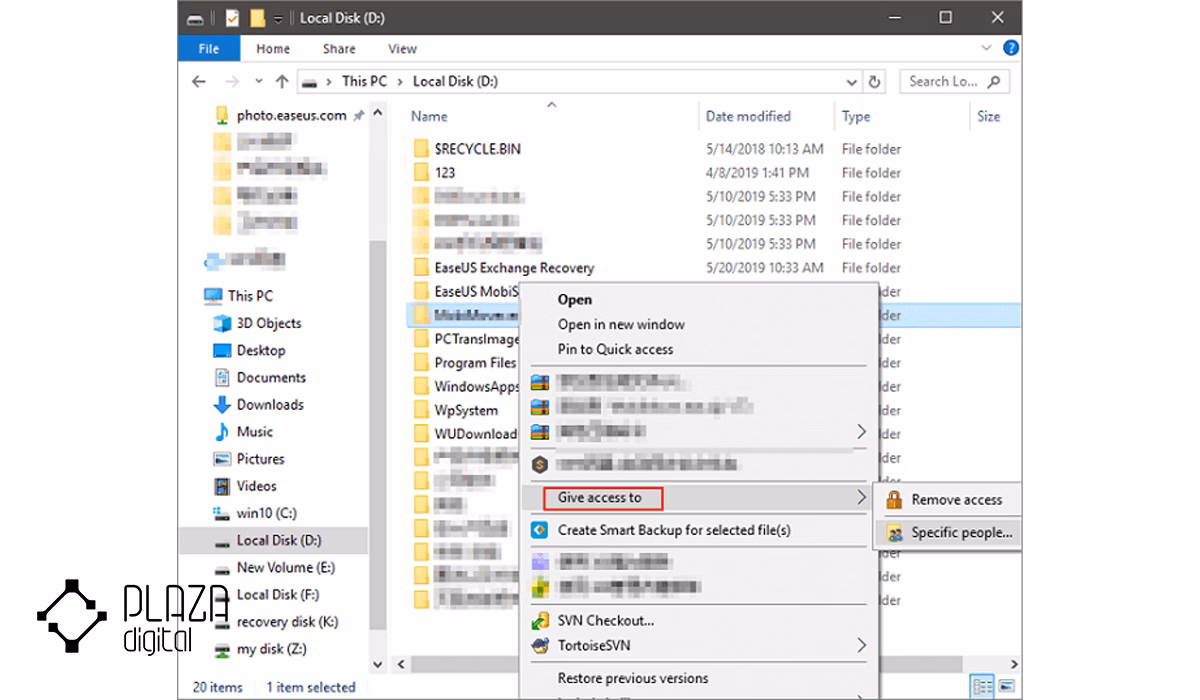The width and height of the screenshot is (1200, 700).
Task: Sort by the Size column header
Action: [x=988, y=116]
